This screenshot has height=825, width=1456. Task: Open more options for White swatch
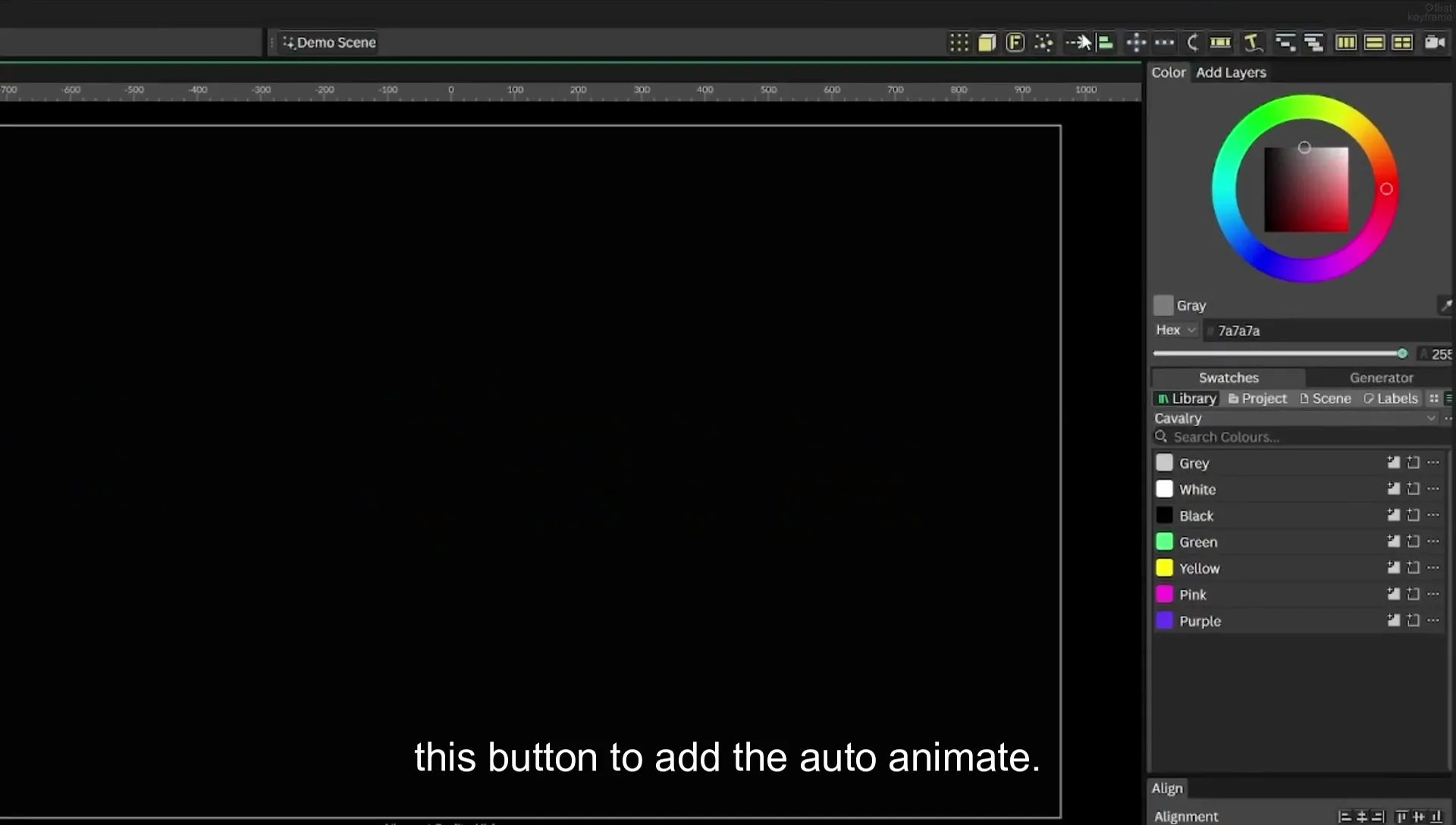(x=1433, y=489)
